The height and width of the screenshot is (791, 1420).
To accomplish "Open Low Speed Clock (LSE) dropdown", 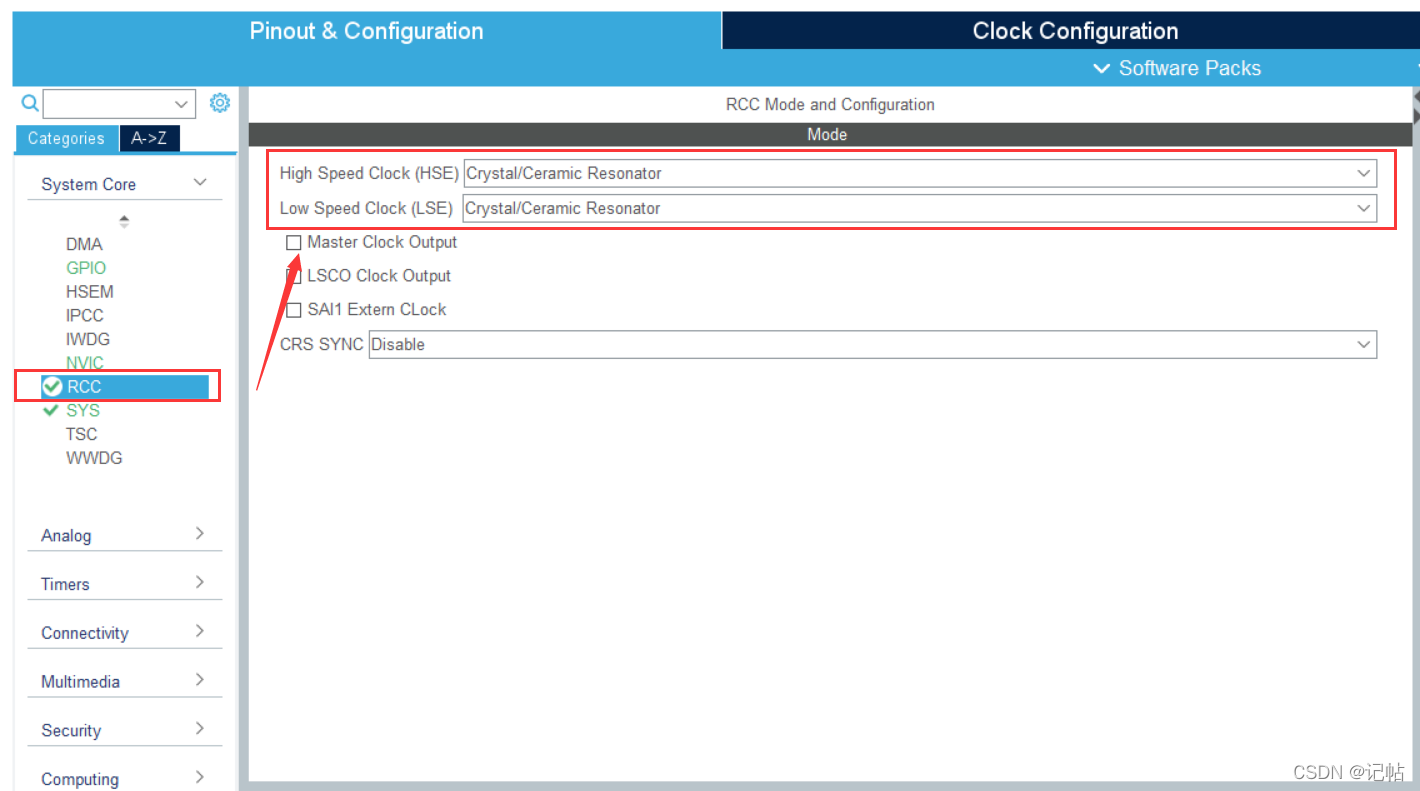I will click(x=920, y=209).
